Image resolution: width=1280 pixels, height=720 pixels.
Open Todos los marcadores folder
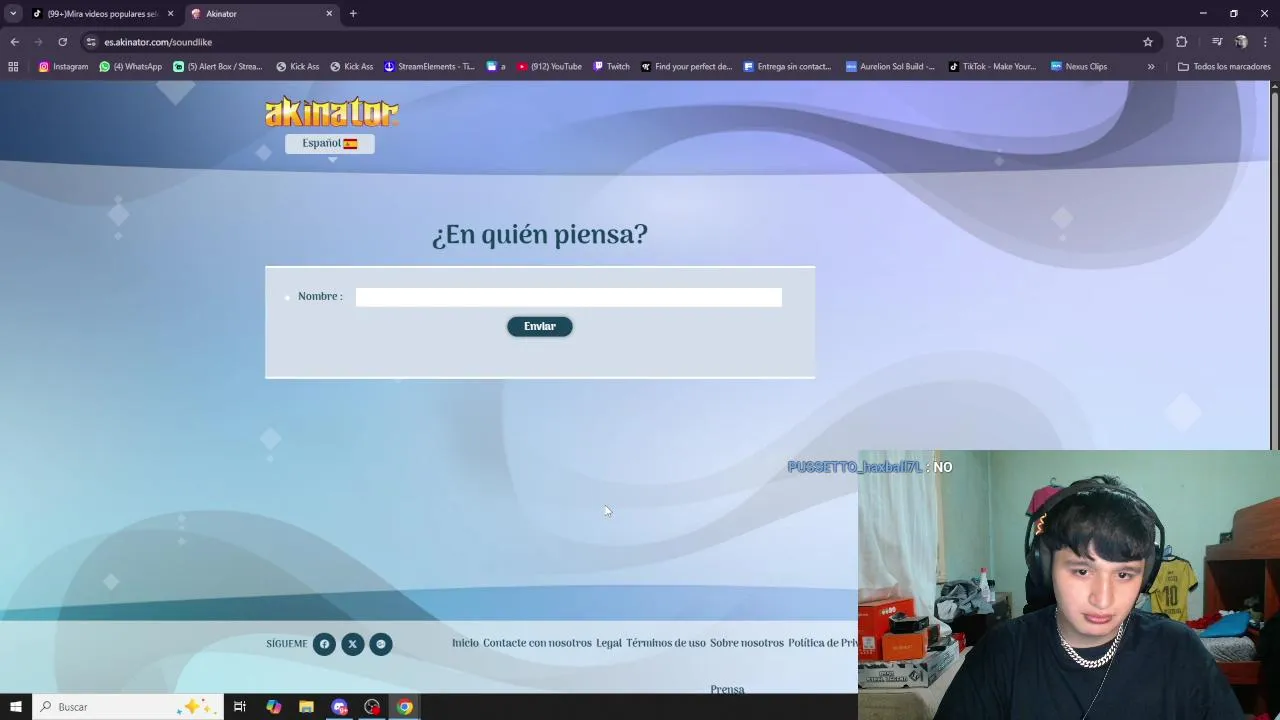pyautogui.click(x=1224, y=67)
